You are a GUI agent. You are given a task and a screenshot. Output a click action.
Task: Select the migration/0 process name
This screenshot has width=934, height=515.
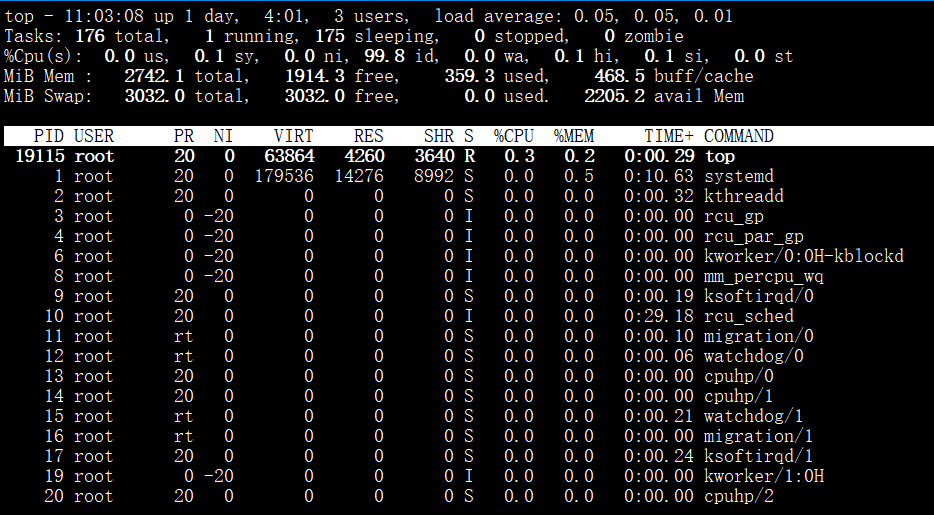(759, 336)
